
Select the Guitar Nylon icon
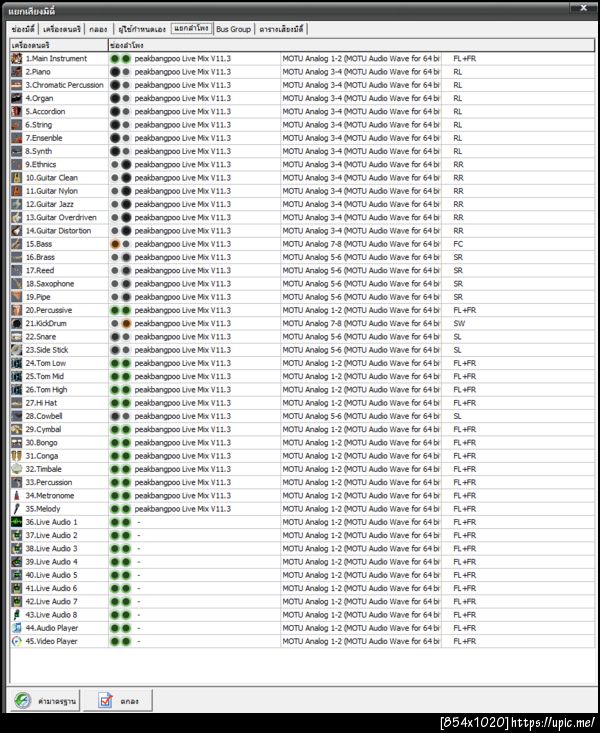pos(16,191)
